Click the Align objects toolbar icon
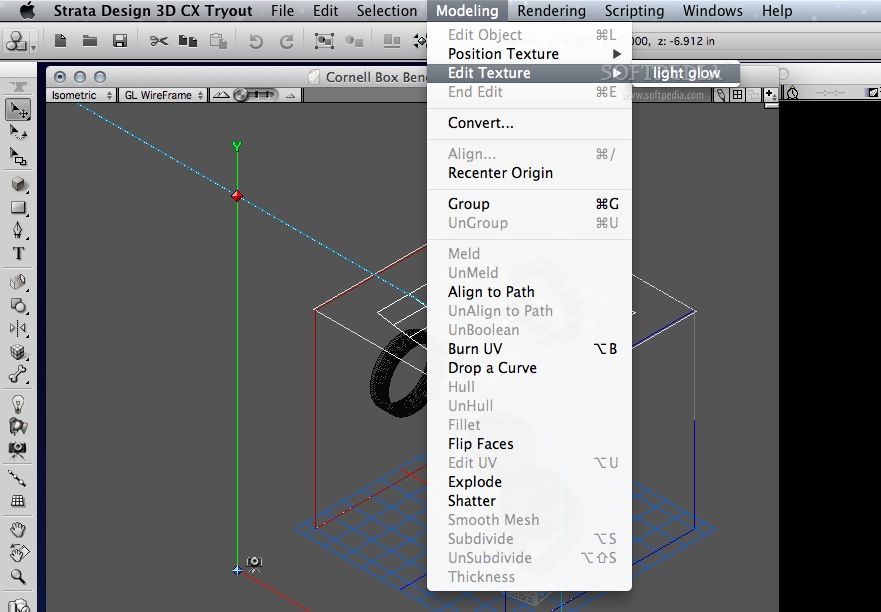This screenshot has height=612, width=881. [392, 41]
